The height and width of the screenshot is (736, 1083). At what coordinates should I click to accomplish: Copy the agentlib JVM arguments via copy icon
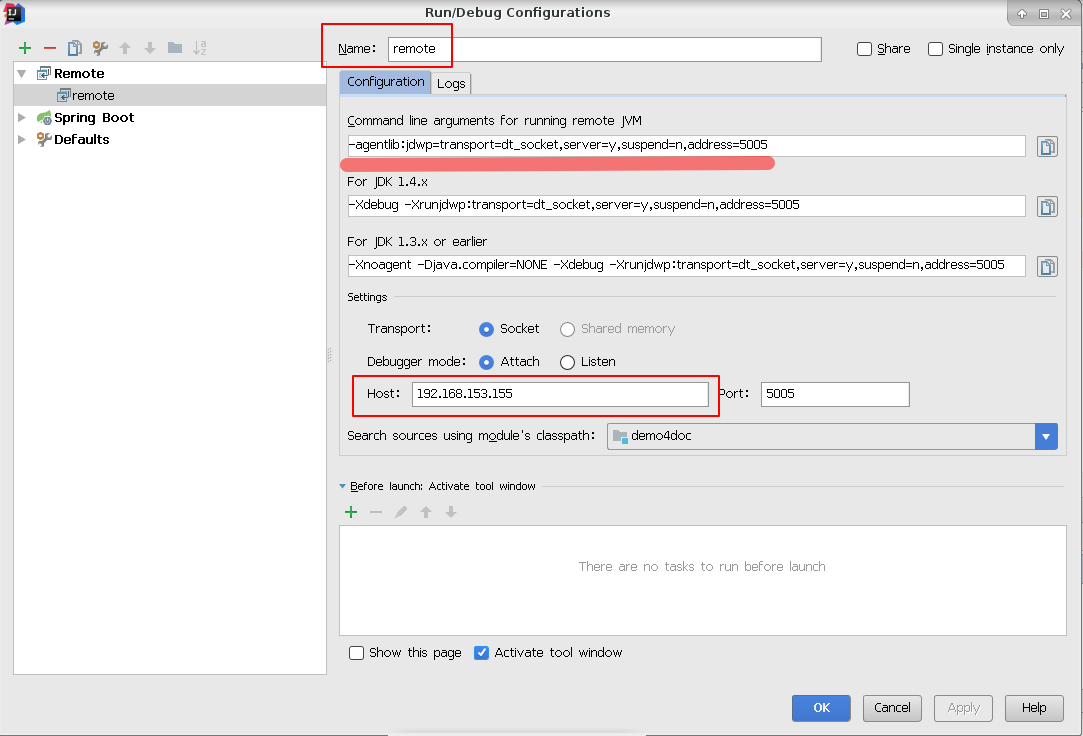[1047, 147]
